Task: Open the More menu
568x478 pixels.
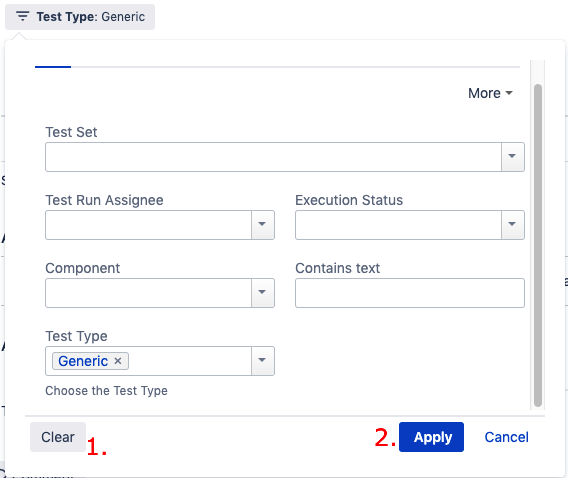Action: 490,93
